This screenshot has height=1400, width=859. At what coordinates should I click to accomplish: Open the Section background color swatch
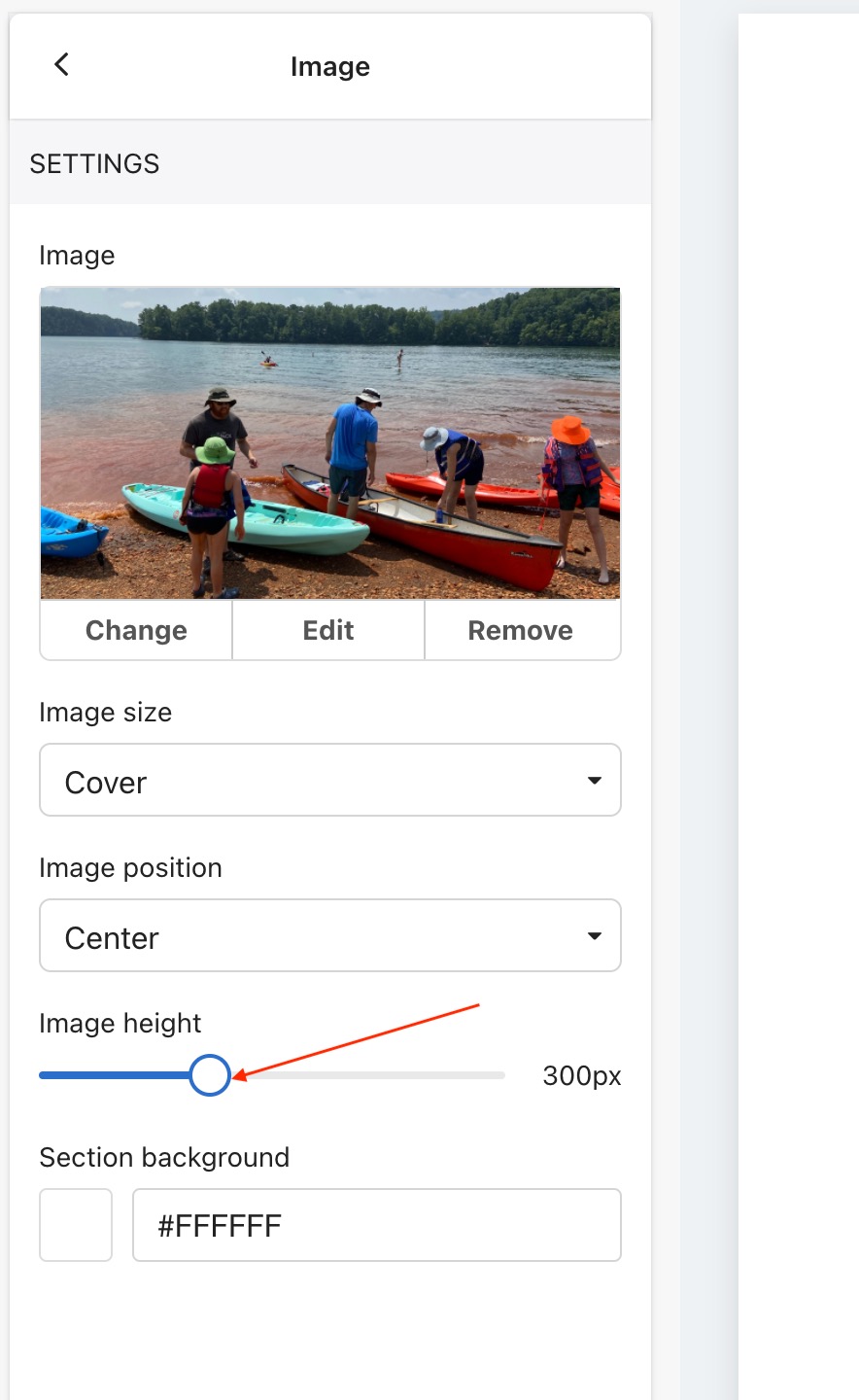click(76, 1225)
